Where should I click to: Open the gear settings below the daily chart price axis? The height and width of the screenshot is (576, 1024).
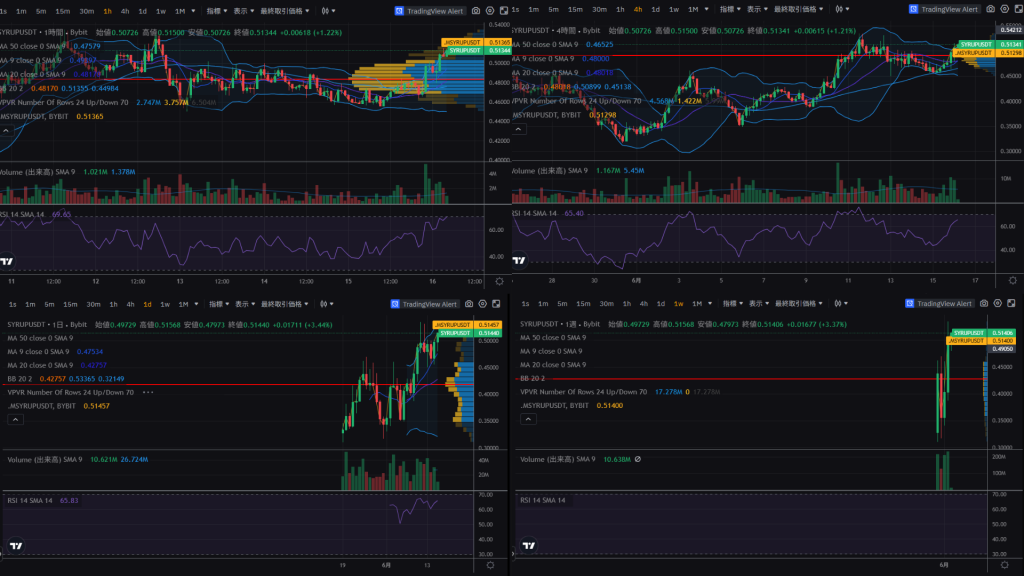490,565
